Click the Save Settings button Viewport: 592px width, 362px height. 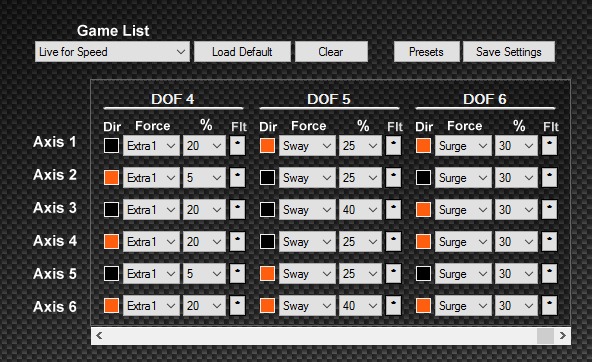[x=509, y=52]
